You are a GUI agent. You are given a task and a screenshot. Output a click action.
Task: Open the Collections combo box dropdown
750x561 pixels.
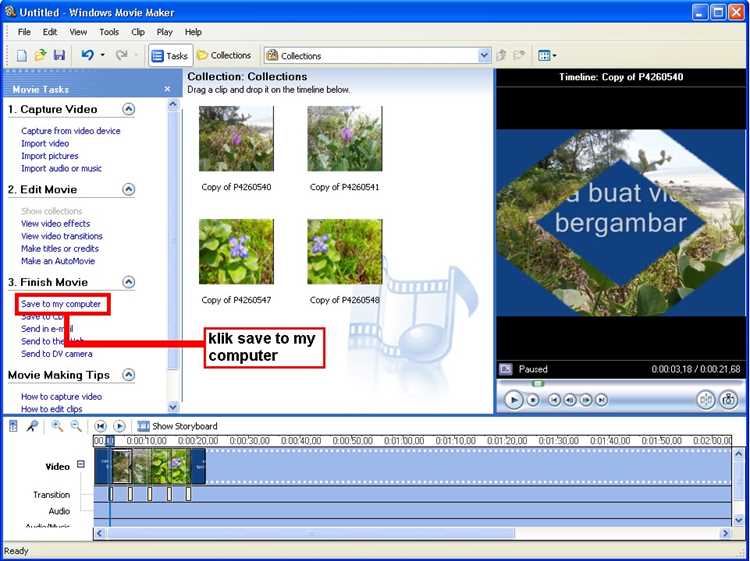[484, 56]
